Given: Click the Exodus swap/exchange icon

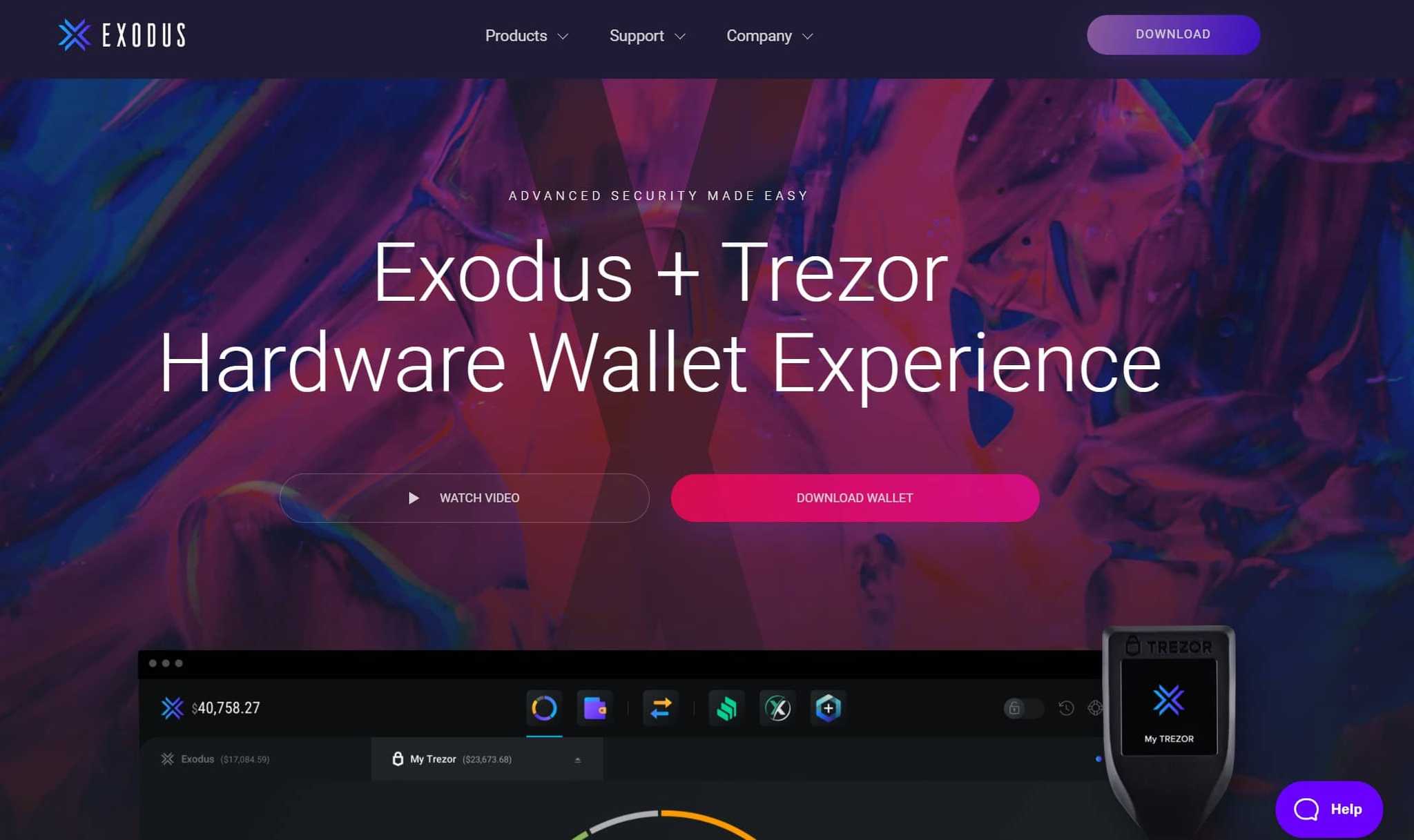Looking at the screenshot, I should point(660,708).
